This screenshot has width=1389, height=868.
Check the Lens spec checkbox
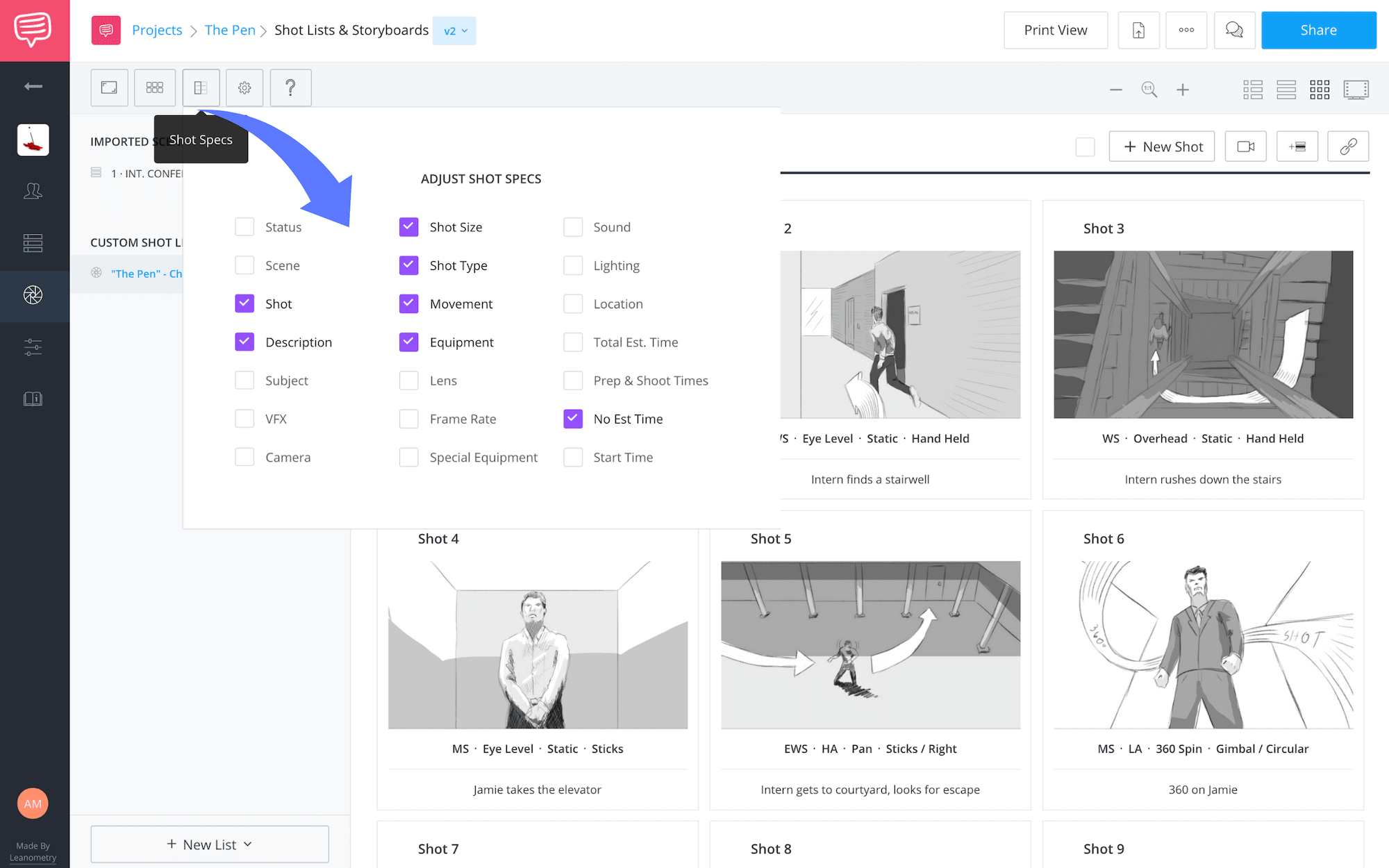point(409,381)
